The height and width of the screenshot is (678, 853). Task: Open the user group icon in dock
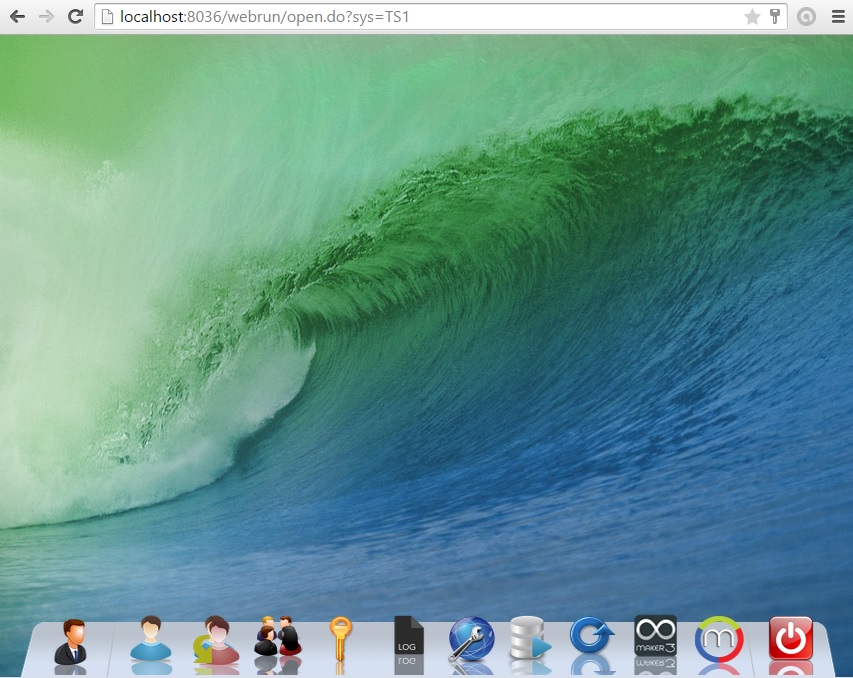tap(277, 638)
